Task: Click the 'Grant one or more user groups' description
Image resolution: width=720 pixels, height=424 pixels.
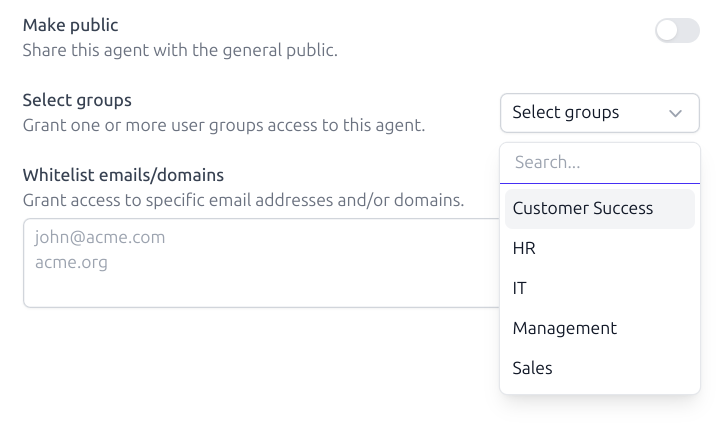Action: (224, 125)
